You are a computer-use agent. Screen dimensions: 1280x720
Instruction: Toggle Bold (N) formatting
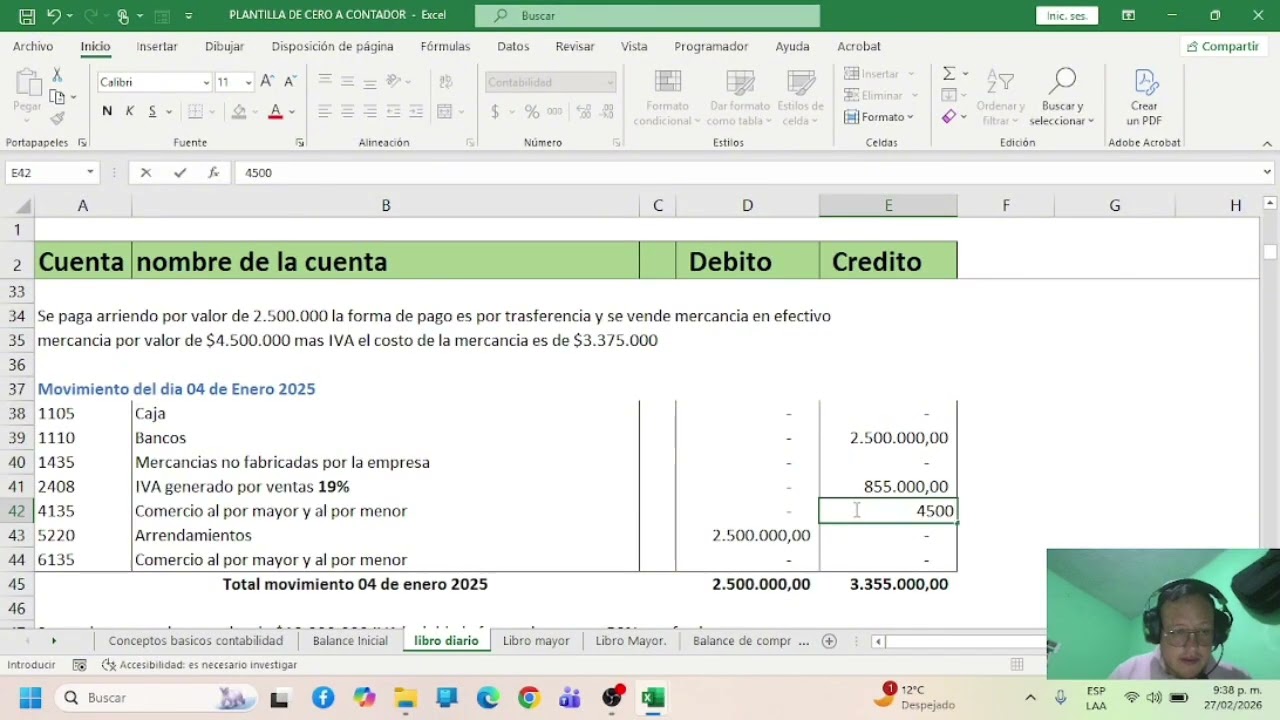107,111
